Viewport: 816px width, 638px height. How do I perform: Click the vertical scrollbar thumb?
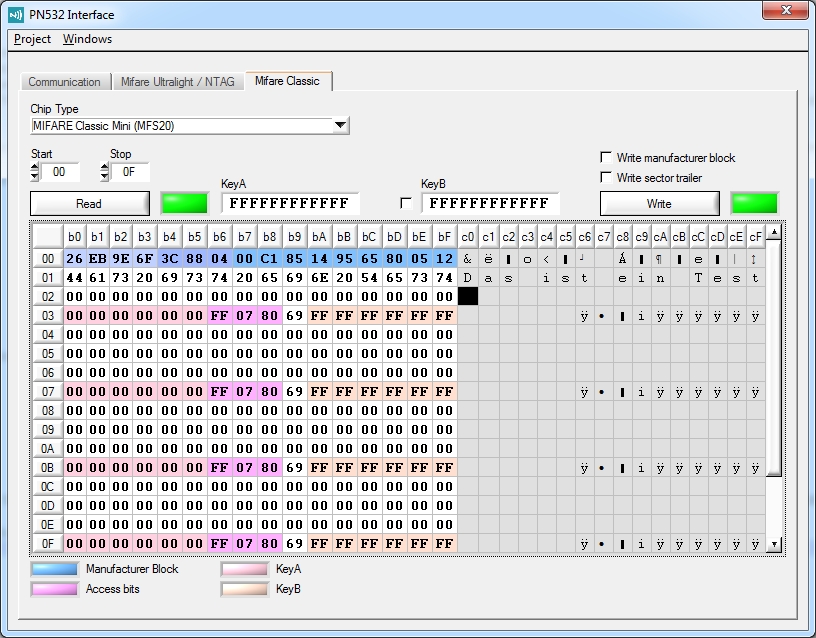774,357
